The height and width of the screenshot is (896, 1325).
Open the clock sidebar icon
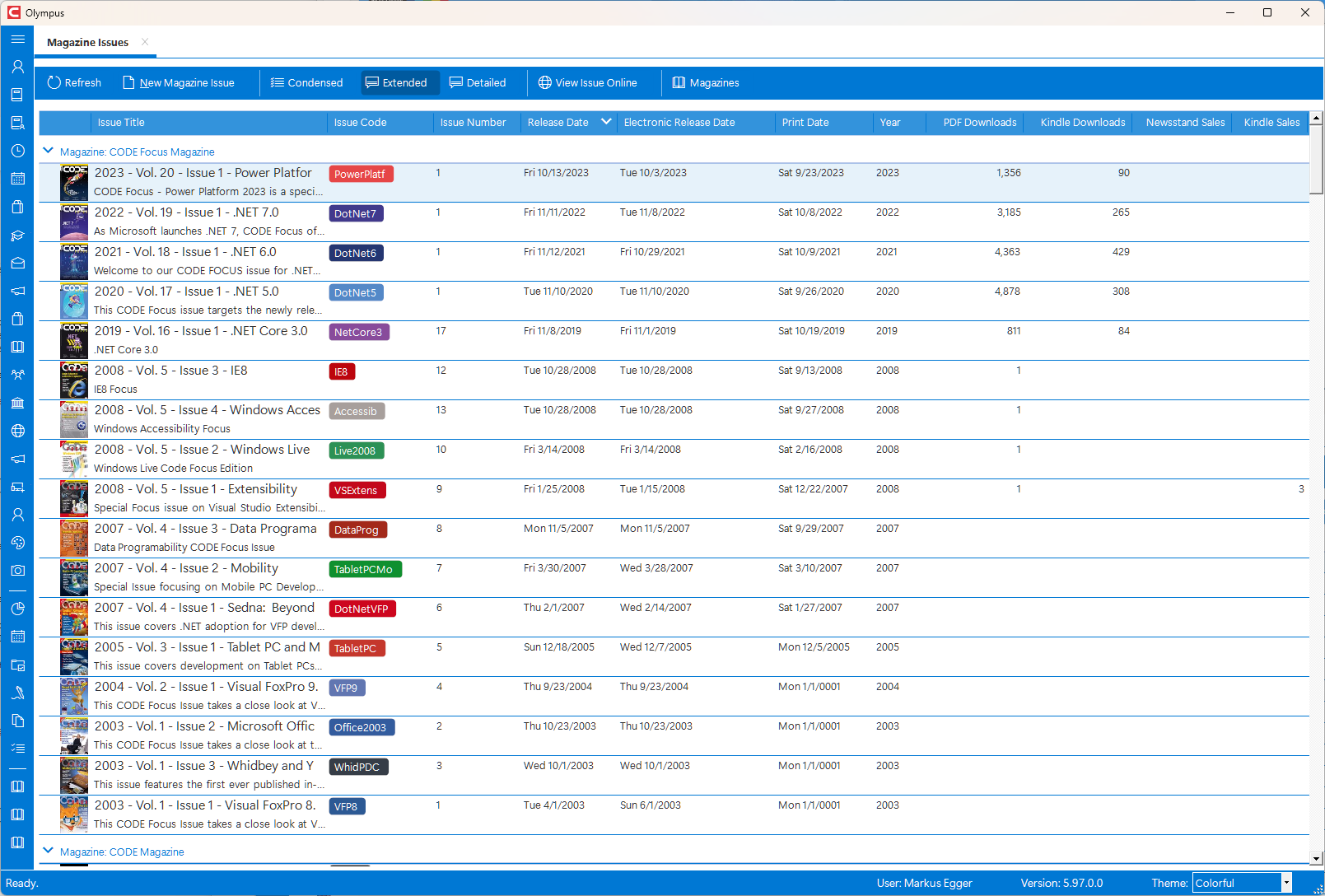click(17, 151)
